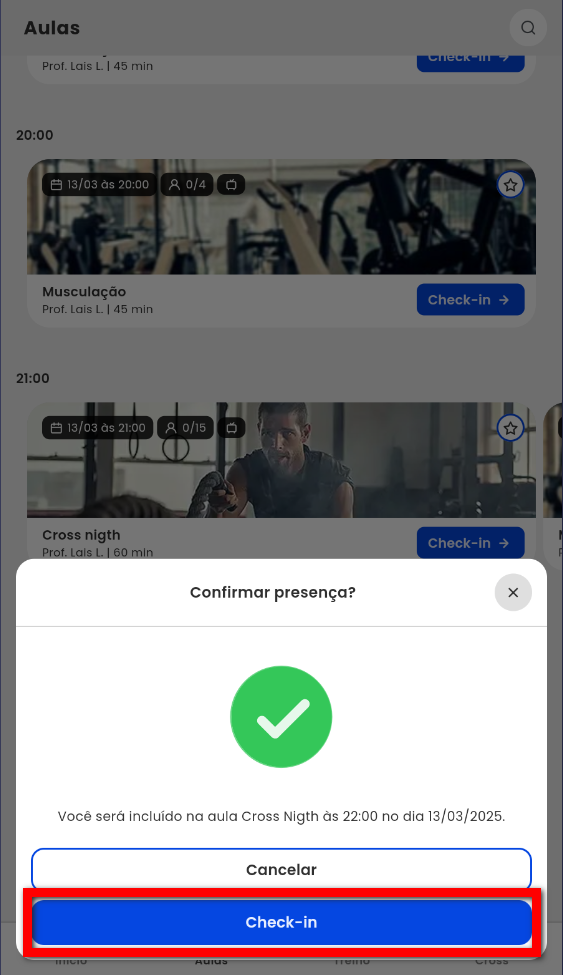
Task: Check in to Cross nigth class
Action: tap(470, 543)
